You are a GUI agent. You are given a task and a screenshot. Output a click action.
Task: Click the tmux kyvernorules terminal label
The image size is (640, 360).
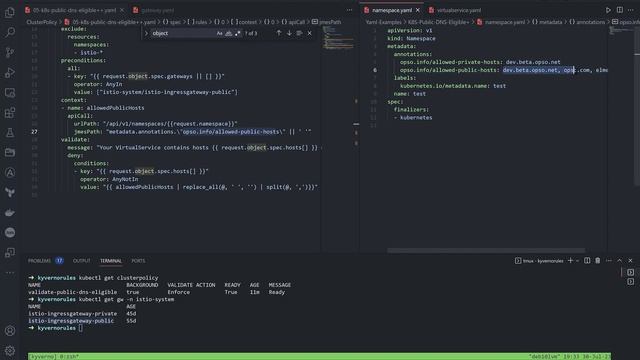click(539, 260)
